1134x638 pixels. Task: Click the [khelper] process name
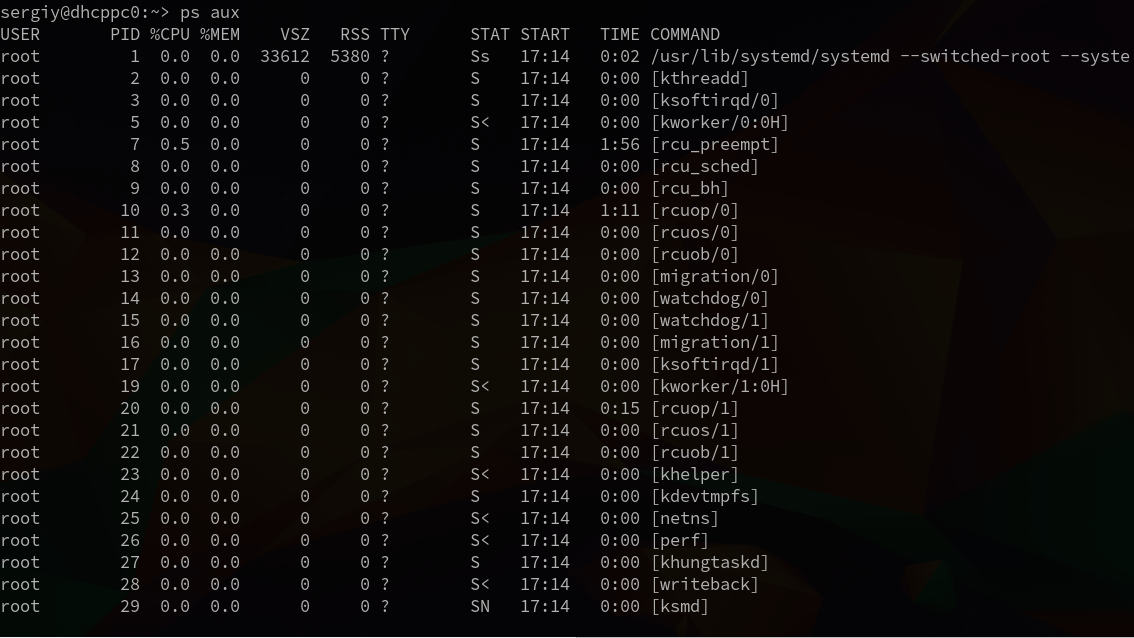click(695, 474)
